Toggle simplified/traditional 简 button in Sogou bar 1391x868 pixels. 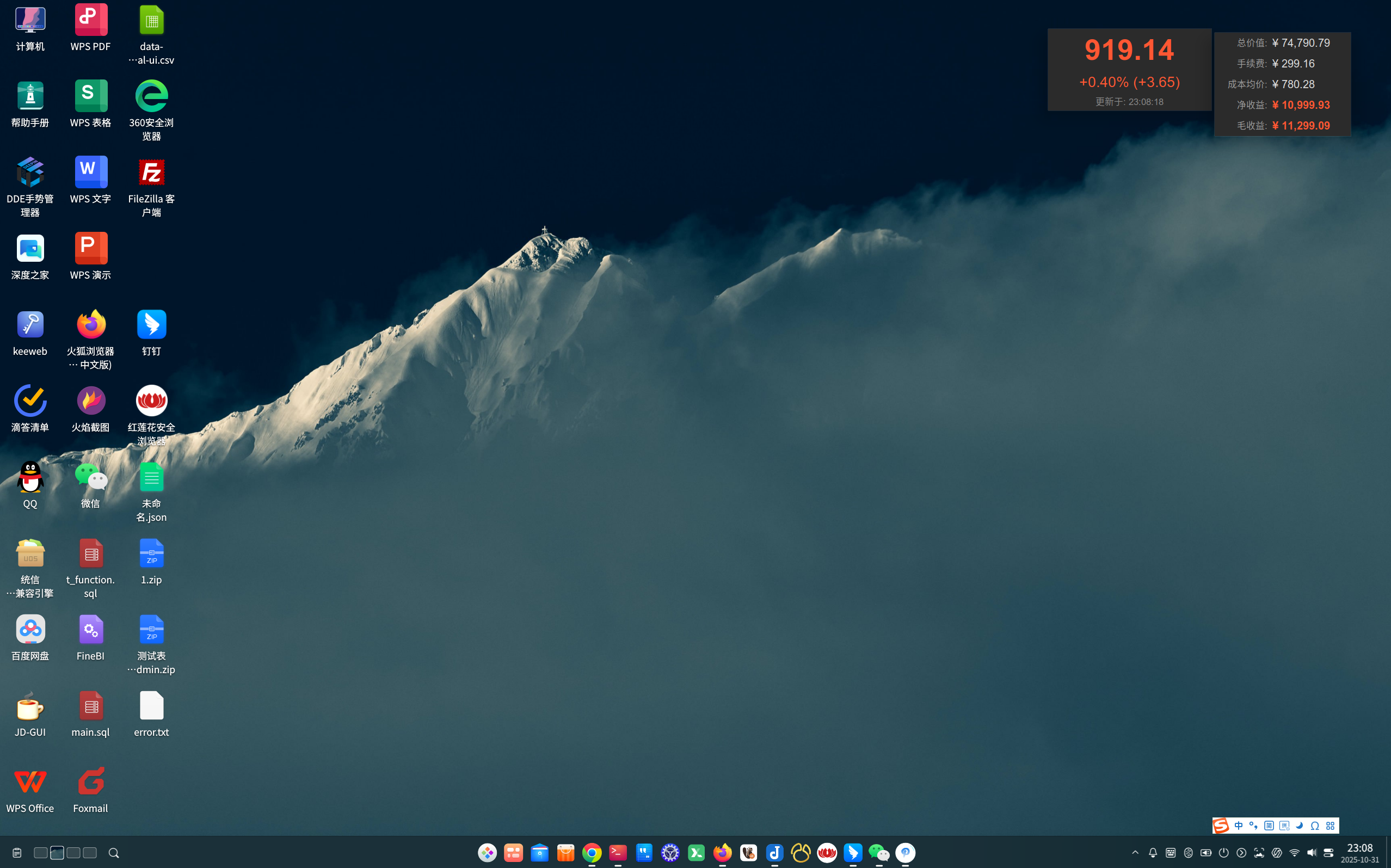click(1269, 826)
